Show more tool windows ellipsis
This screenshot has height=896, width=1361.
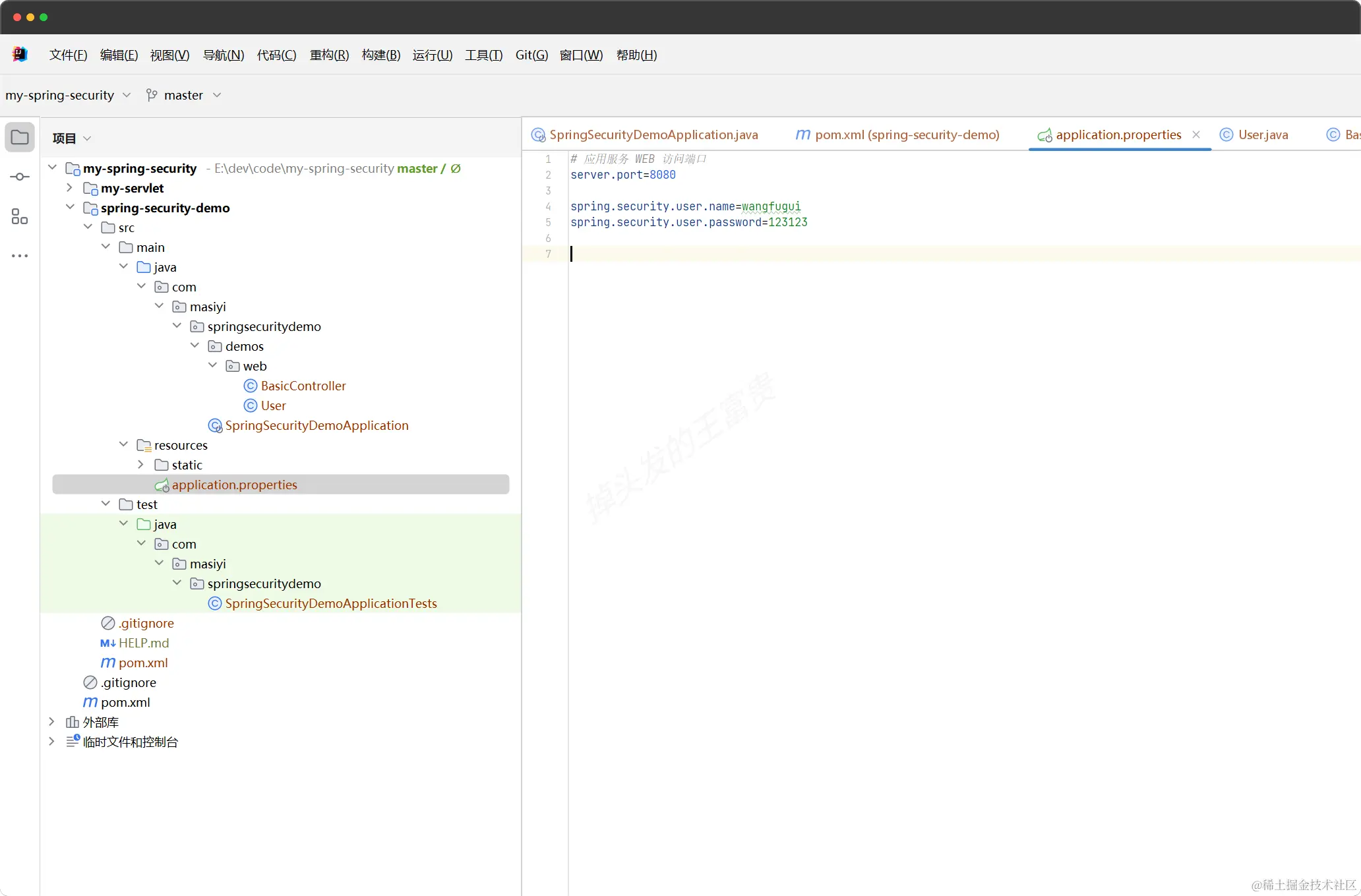click(20, 256)
